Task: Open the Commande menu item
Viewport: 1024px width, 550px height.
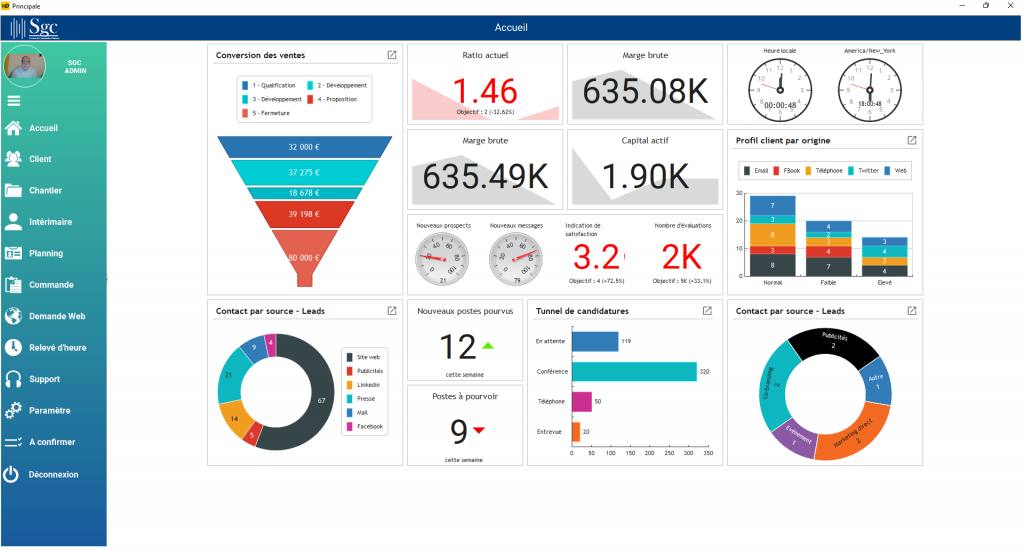Action: (x=51, y=285)
